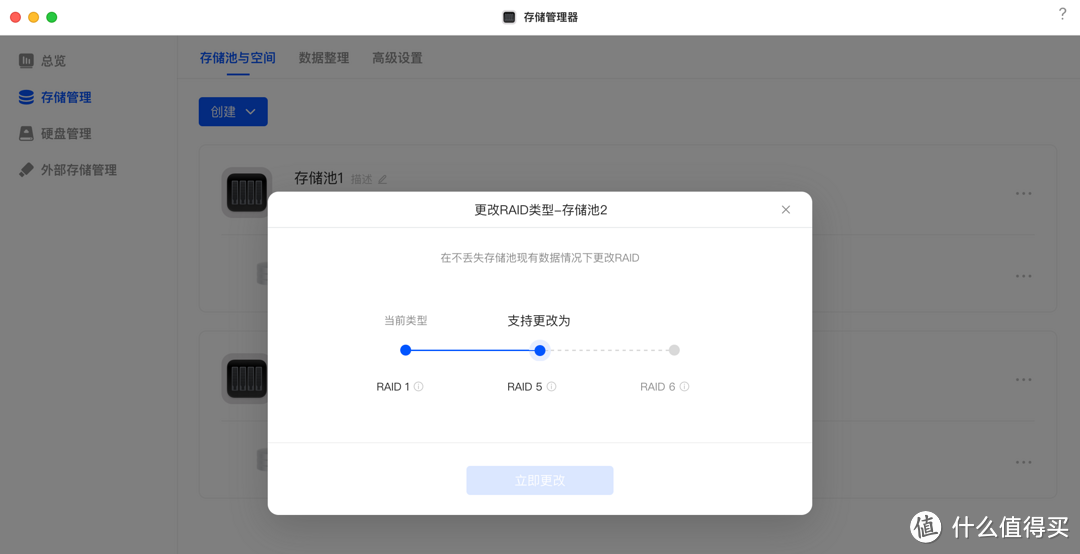The height and width of the screenshot is (554, 1080).
Task: Click the info icon next to RAID 5
Action: 552,387
